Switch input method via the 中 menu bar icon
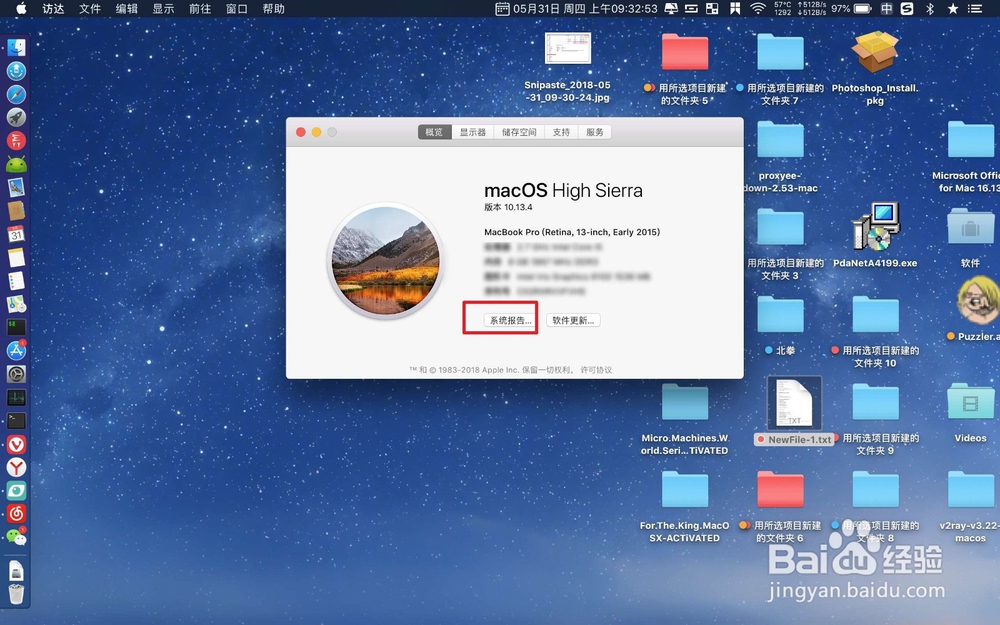The height and width of the screenshot is (625, 1000). (x=885, y=9)
